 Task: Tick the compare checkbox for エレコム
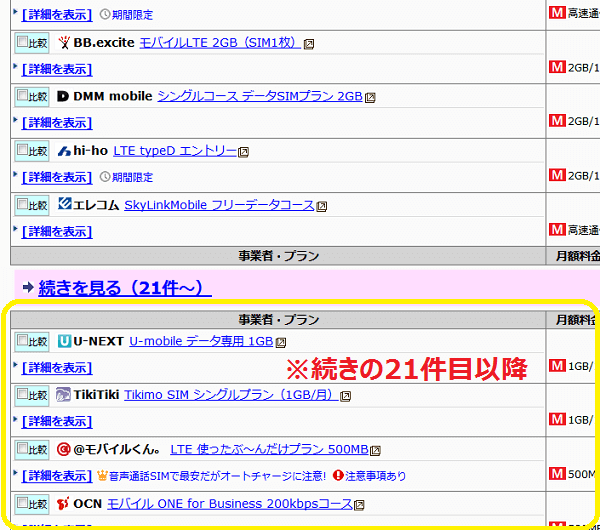click(x=23, y=204)
